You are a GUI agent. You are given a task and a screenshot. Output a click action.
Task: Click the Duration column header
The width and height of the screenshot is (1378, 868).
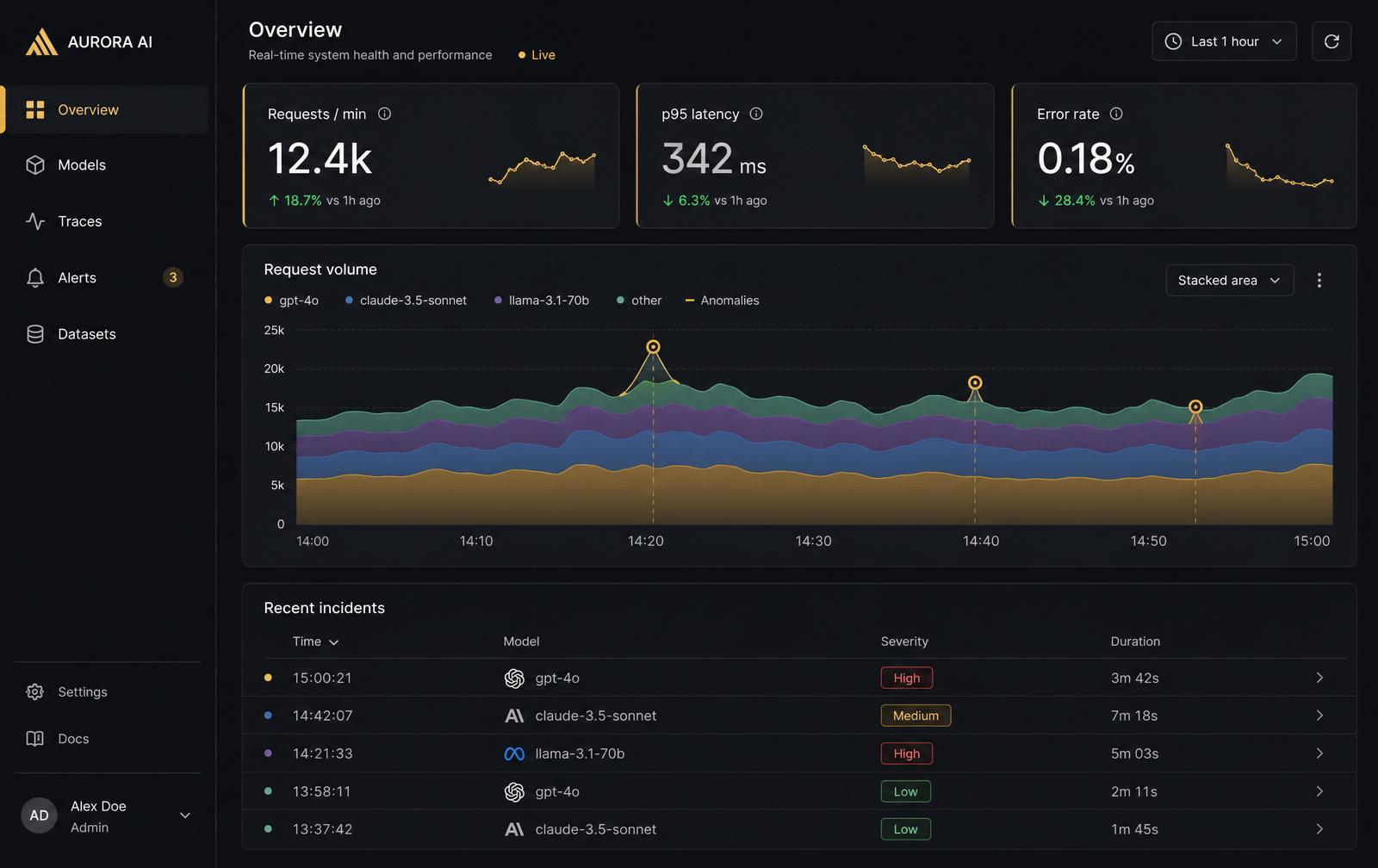1135,642
